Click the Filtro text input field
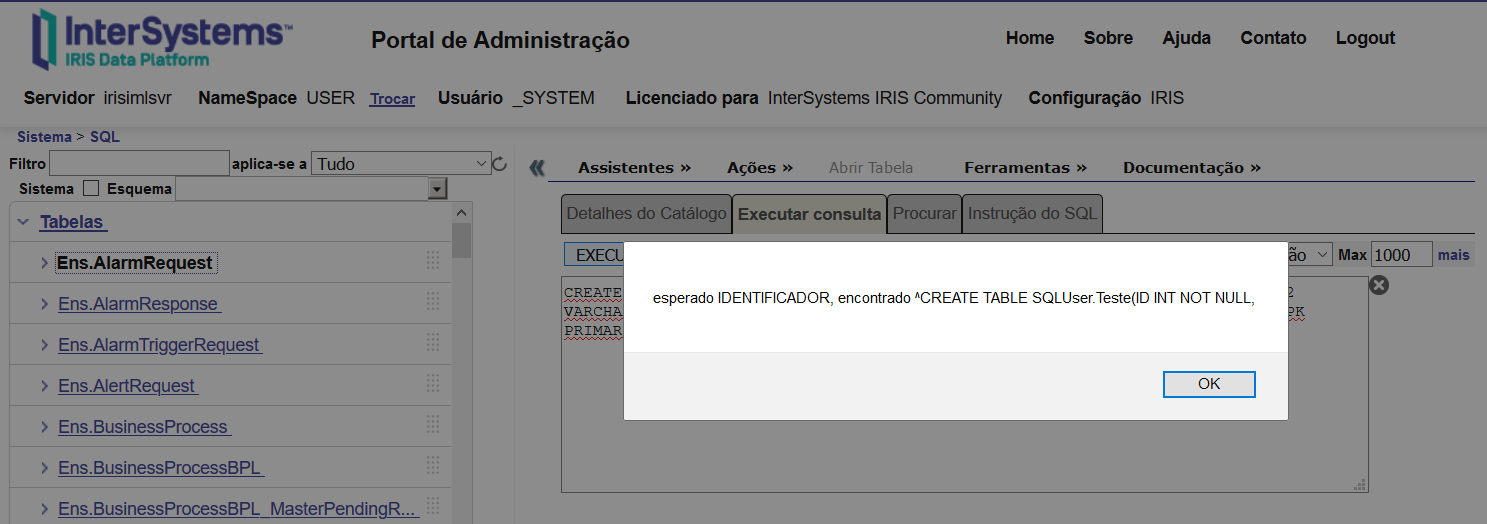This screenshot has width=1487, height=524. [139, 164]
